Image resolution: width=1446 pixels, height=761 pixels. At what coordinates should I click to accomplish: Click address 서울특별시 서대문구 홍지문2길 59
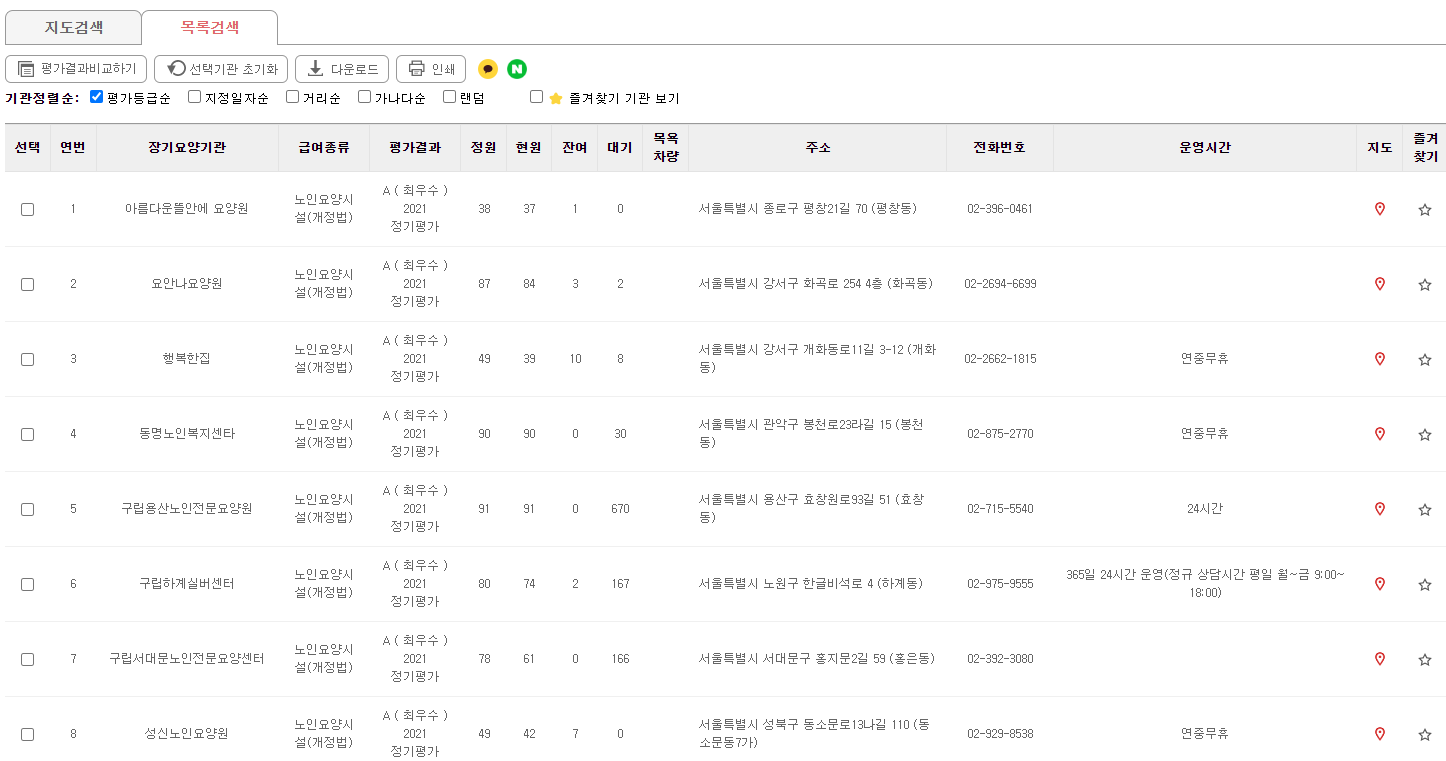tap(817, 659)
